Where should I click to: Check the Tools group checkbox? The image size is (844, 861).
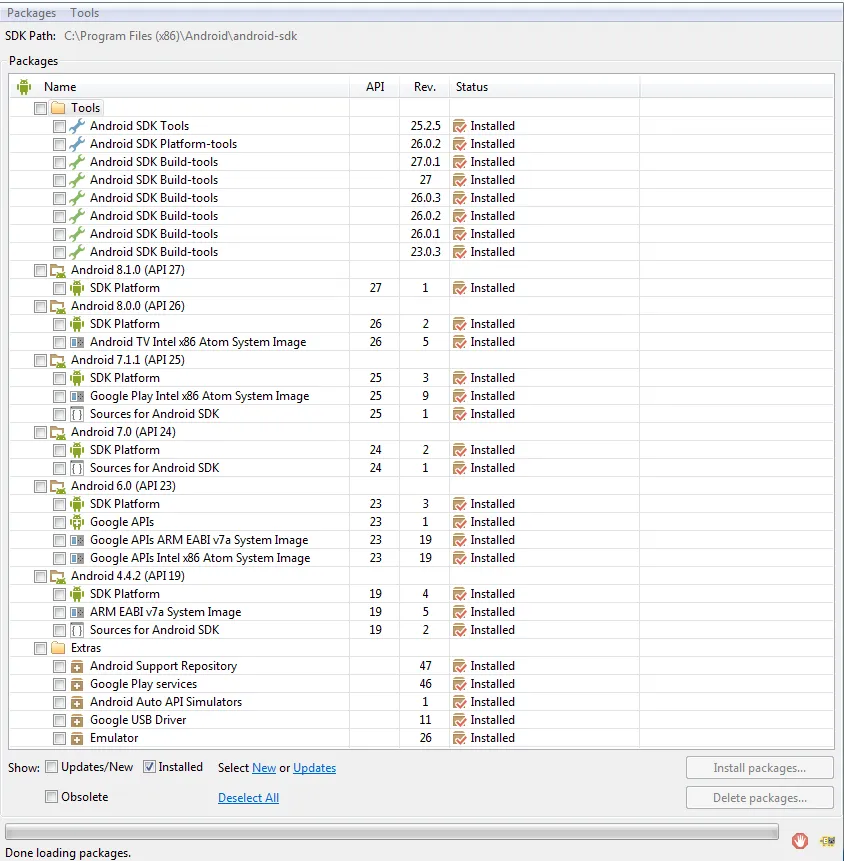click(x=40, y=108)
